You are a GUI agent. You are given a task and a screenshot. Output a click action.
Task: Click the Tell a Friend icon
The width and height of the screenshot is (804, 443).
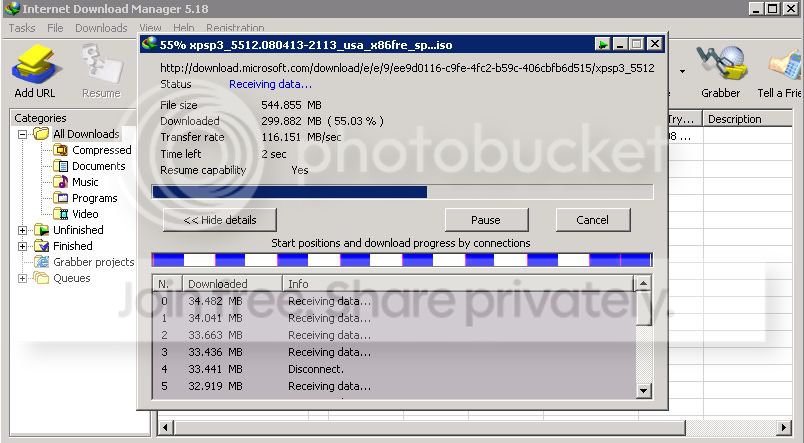785,65
